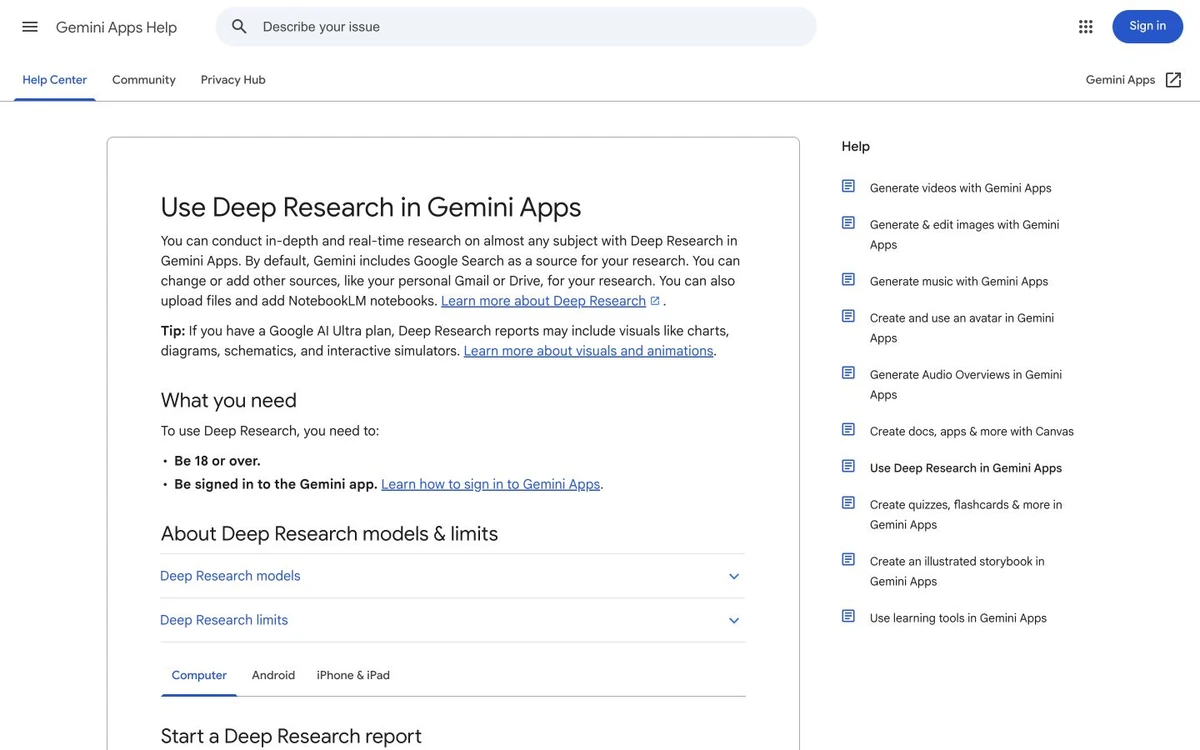The width and height of the screenshot is (1200, 750).
Task: Open Generate music with Gemini Apps article
Action: coord(959,281)
